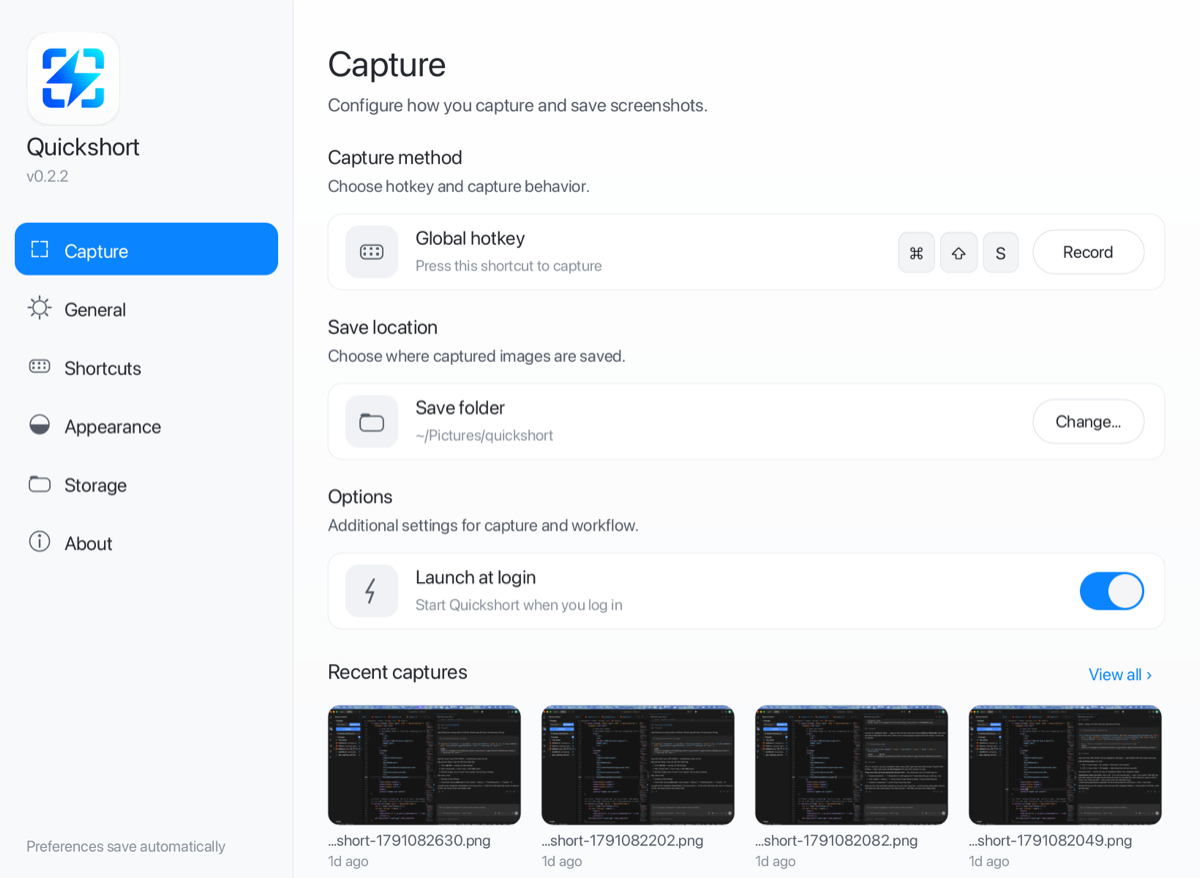Open thumbnail of short-1791082049.png
This screenshot has height=878, width=1200.
point(1065,765)
